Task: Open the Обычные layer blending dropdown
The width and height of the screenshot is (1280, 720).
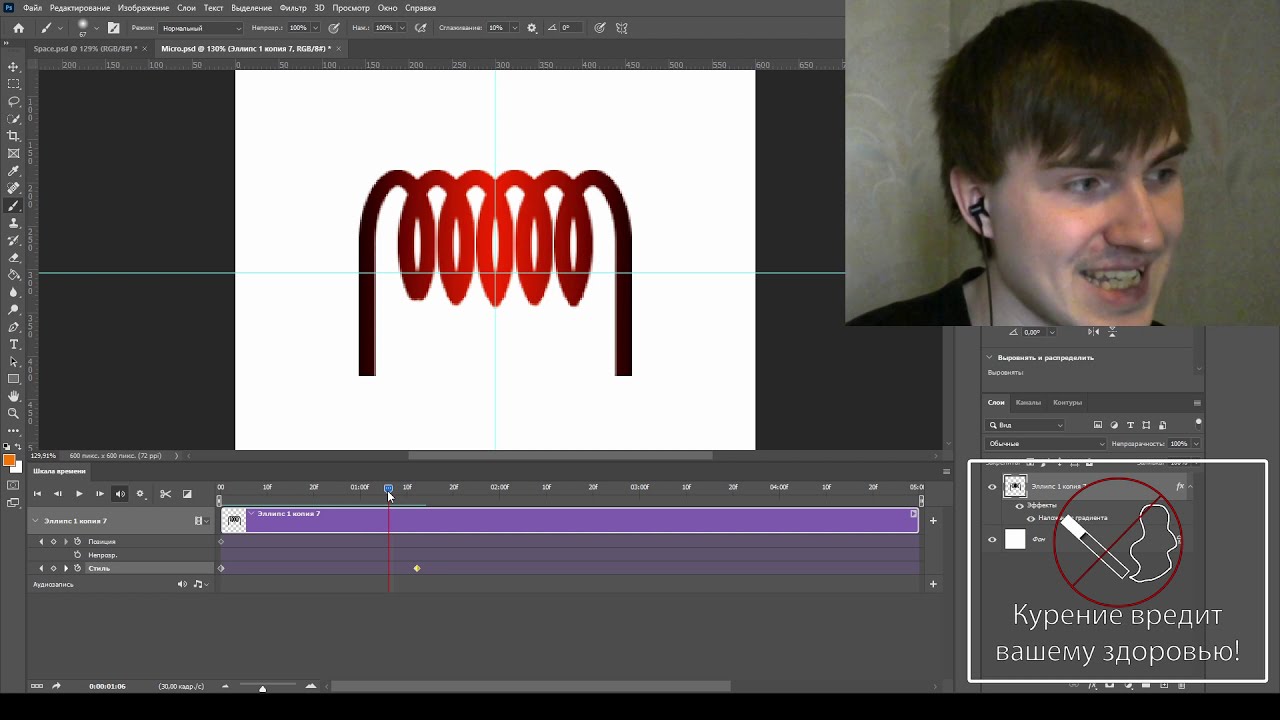Action: pyautogui.click(x=1046, y=443)
